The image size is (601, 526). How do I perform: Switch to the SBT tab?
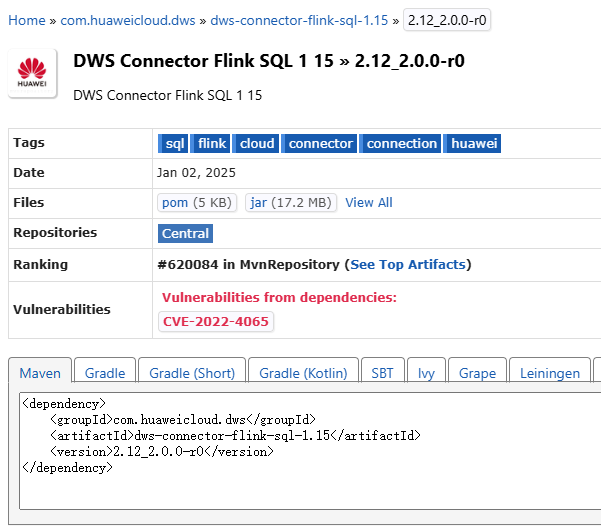383,373
